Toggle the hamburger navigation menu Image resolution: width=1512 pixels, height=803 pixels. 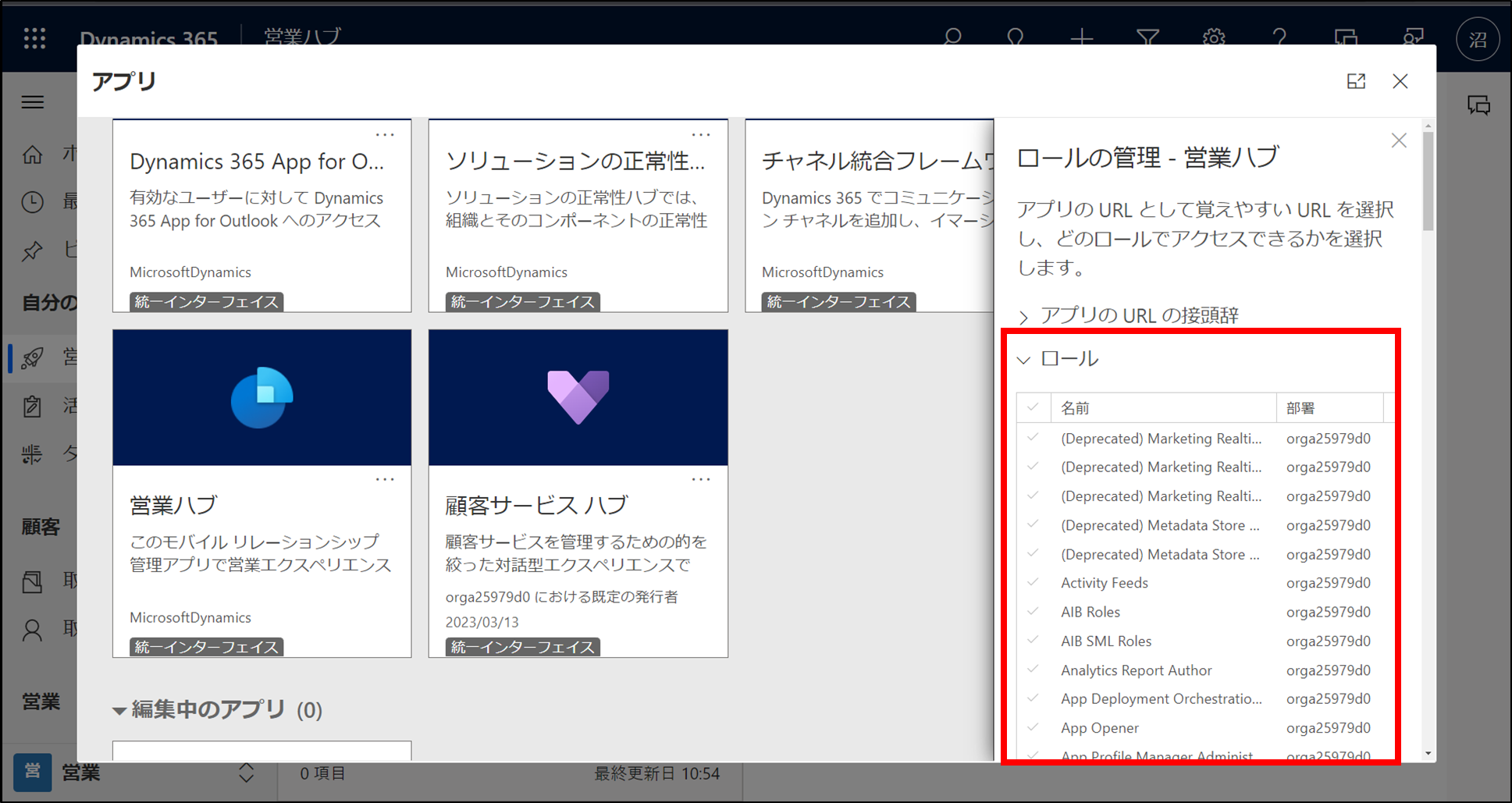click(x=33, y=102)
